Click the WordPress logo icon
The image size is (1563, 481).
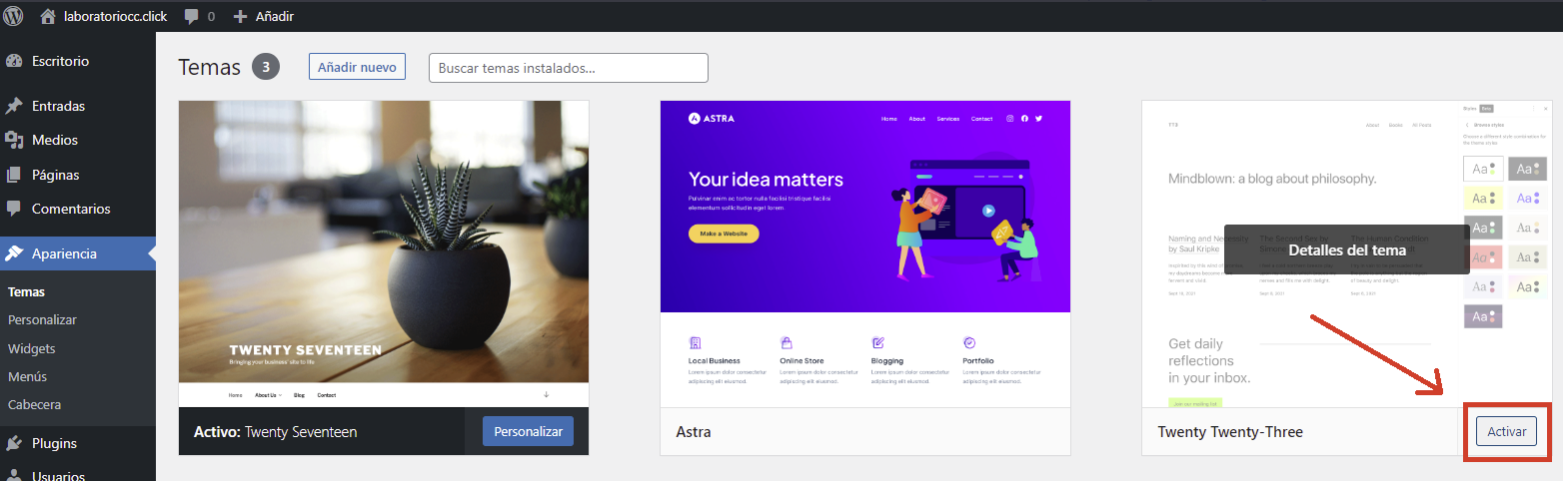pos(14,16)
